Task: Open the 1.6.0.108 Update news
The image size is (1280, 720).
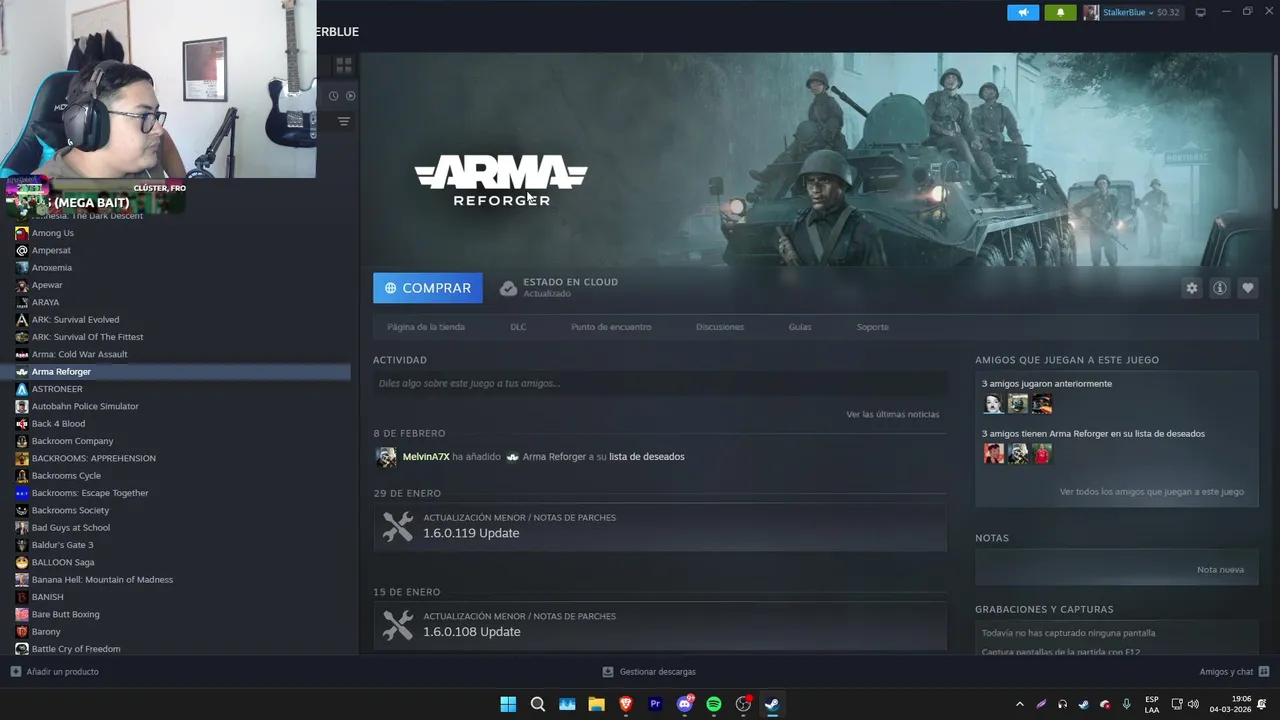Action: tap(660, 625)
